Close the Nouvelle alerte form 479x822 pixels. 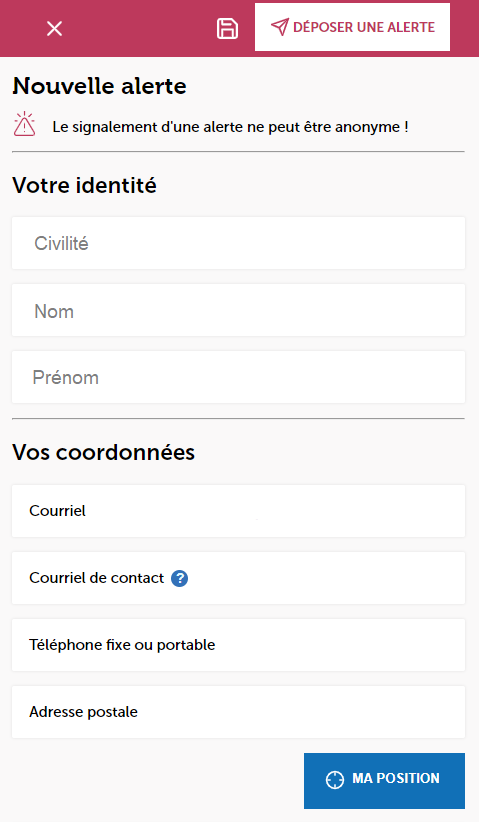point(55,28)
